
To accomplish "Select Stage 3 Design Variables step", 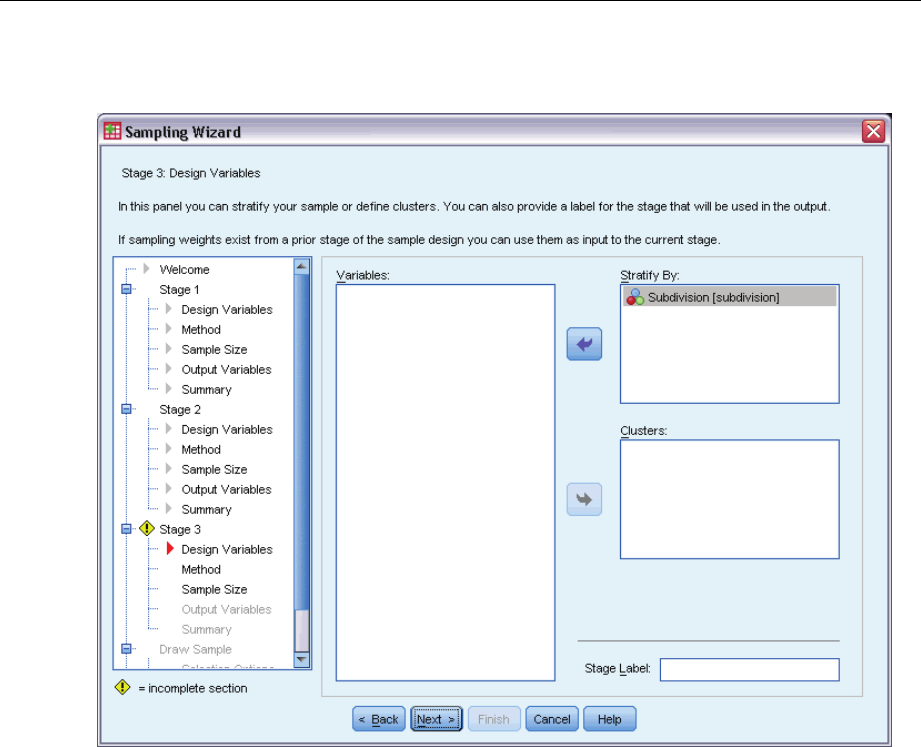I will click(227, 549).
